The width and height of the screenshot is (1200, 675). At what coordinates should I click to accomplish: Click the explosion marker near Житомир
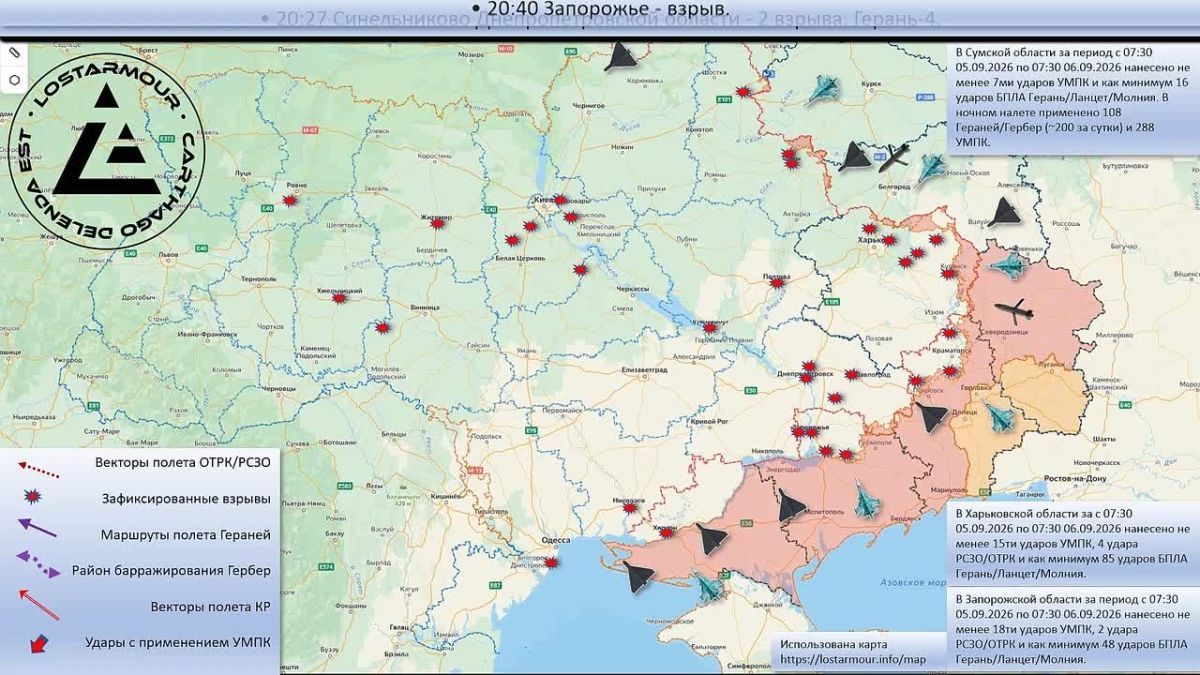tap(438, 222)
